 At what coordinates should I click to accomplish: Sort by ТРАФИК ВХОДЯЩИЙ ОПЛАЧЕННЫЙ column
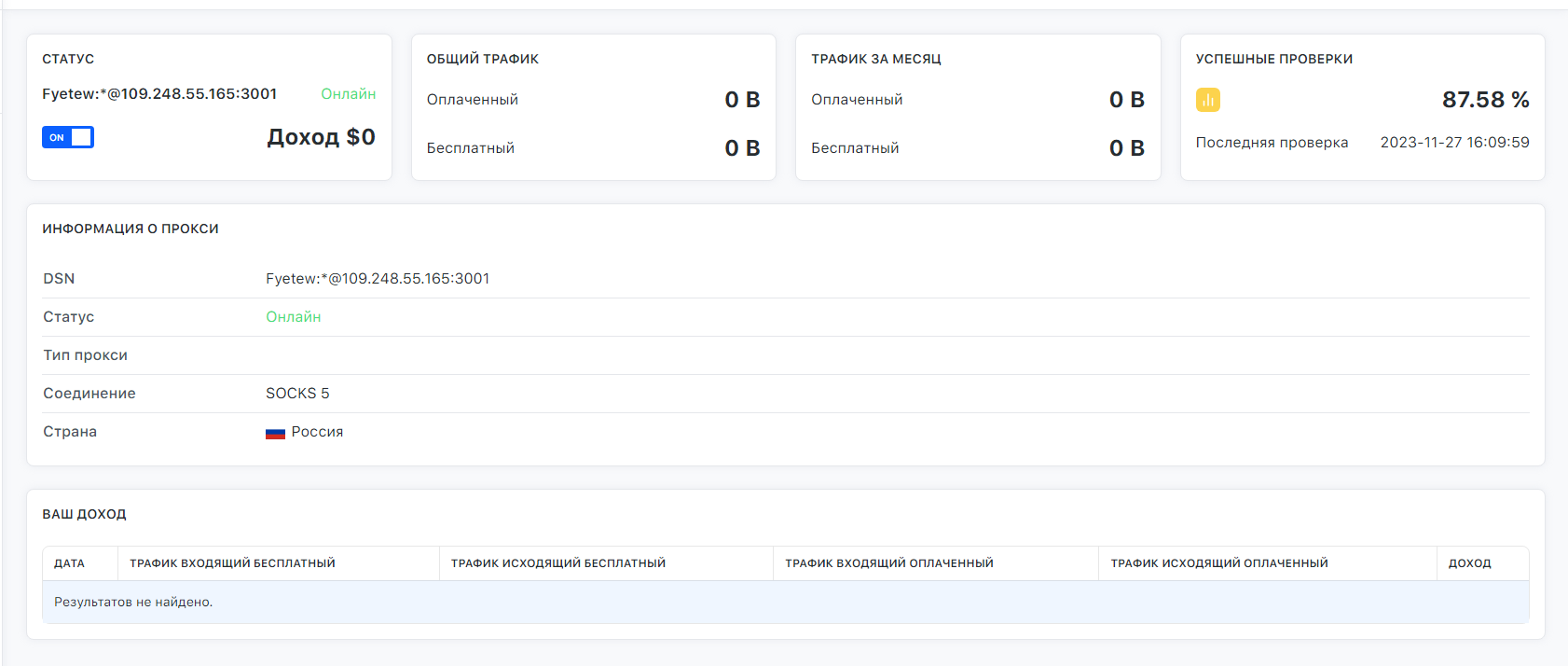888,563
